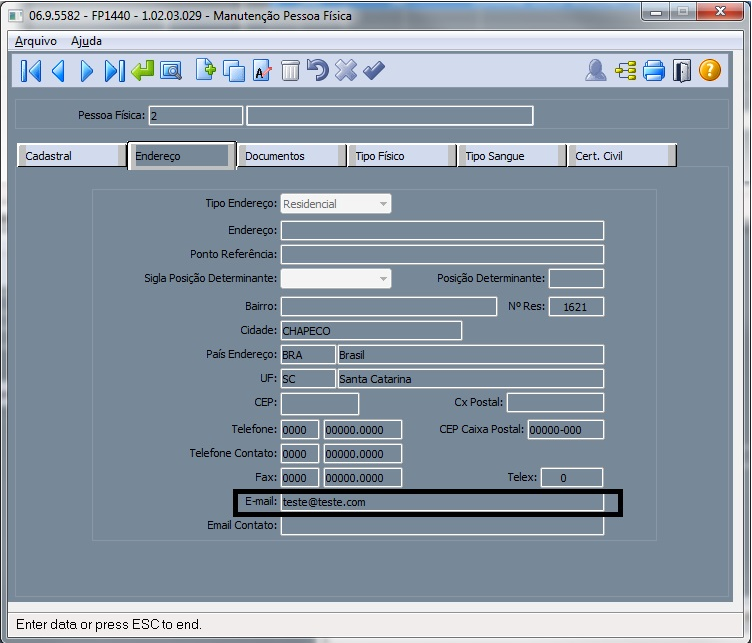Open the Tipo Sangue tab

click(x=512, y=156)
